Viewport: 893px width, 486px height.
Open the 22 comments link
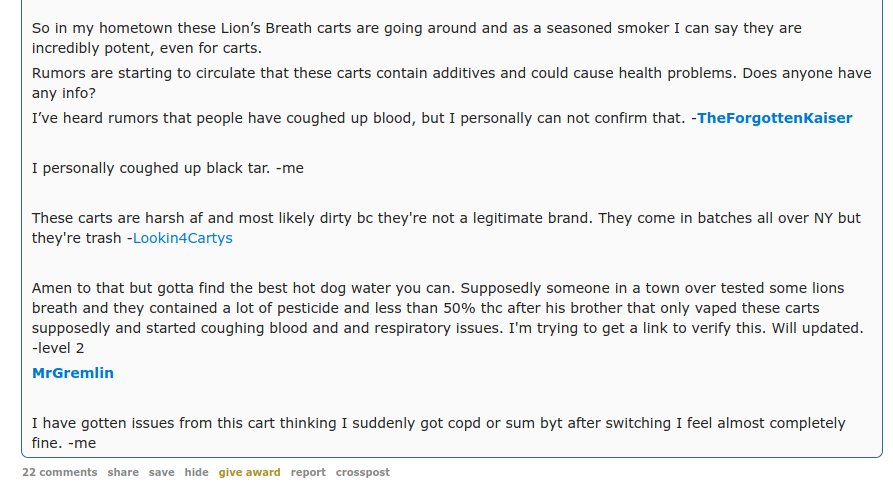click(x=60, y=472)
